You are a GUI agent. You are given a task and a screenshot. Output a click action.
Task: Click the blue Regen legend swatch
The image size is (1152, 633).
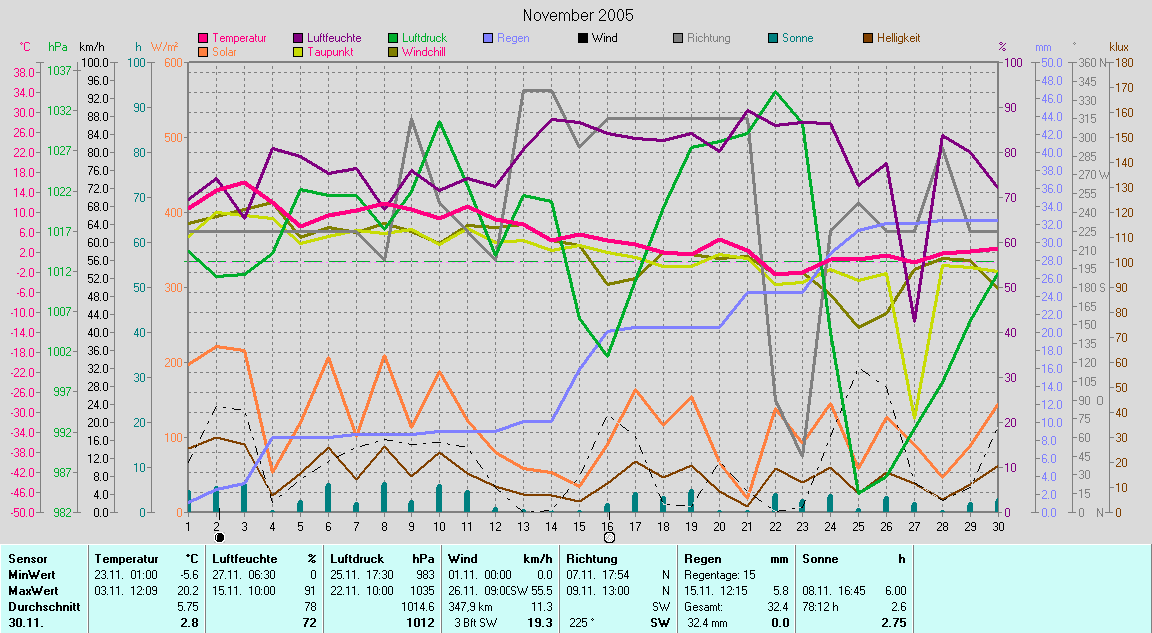click(488, 39)
